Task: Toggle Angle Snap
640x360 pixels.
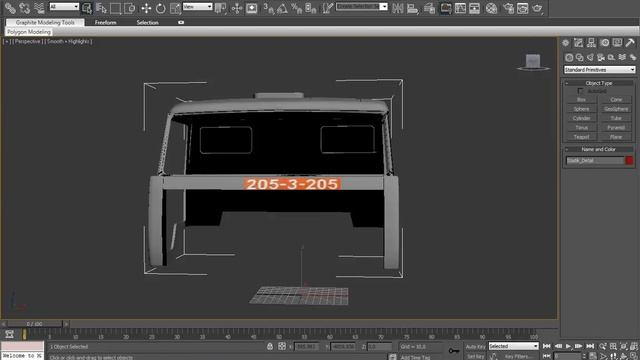Action: (x=282, y=8)
